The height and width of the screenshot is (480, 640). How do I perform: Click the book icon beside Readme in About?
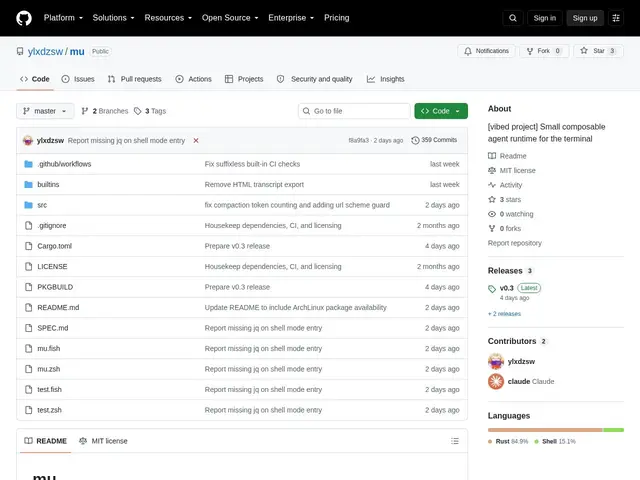(x=492, y=156)
